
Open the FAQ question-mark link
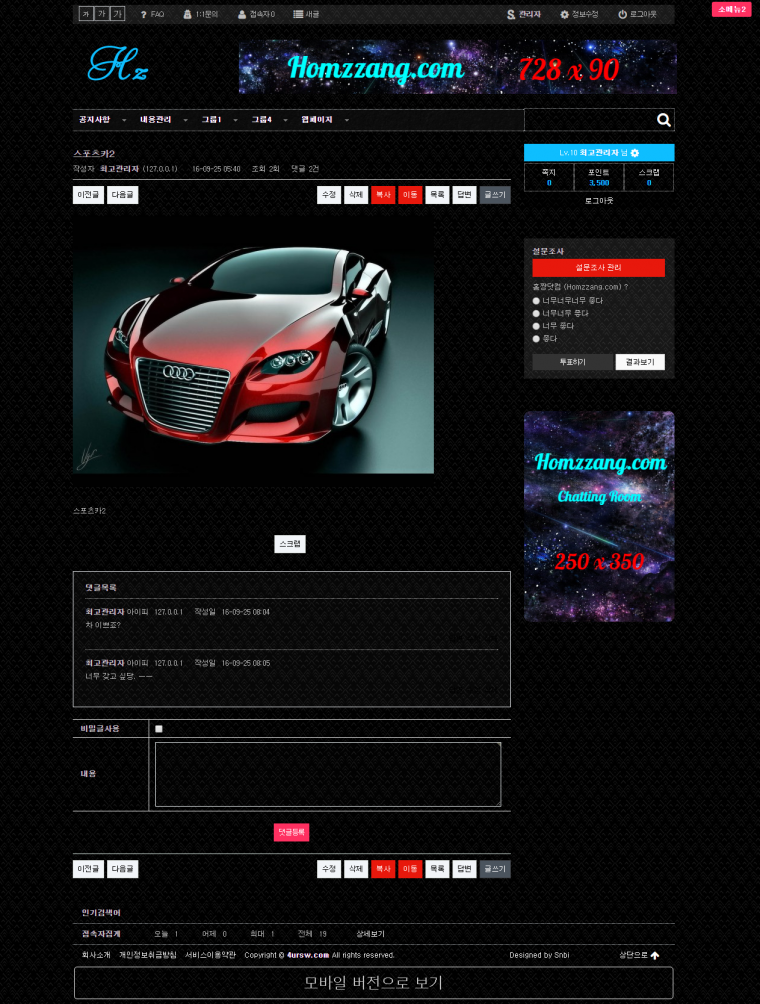[x=144, y=15]
